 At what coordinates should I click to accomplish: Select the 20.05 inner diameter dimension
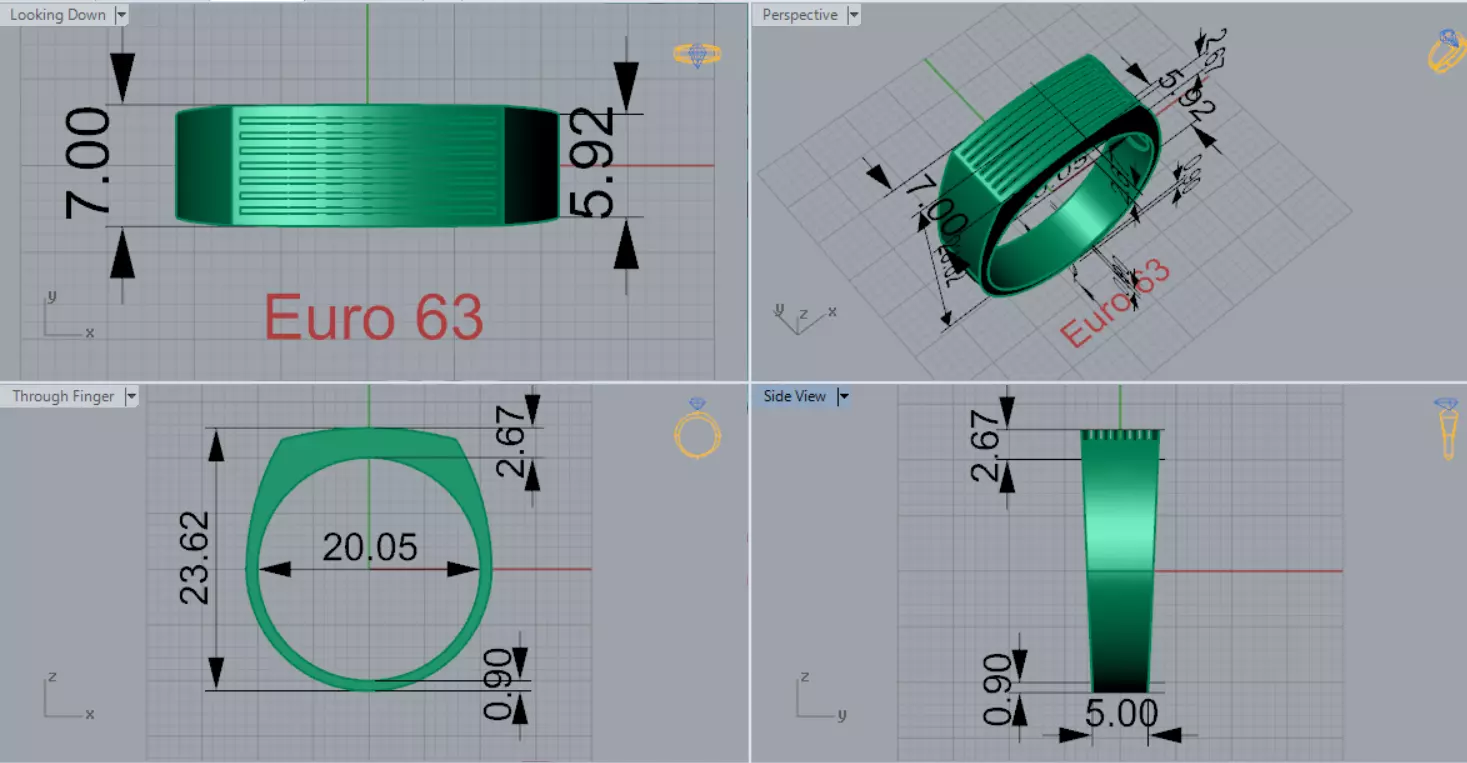(370, 547)
